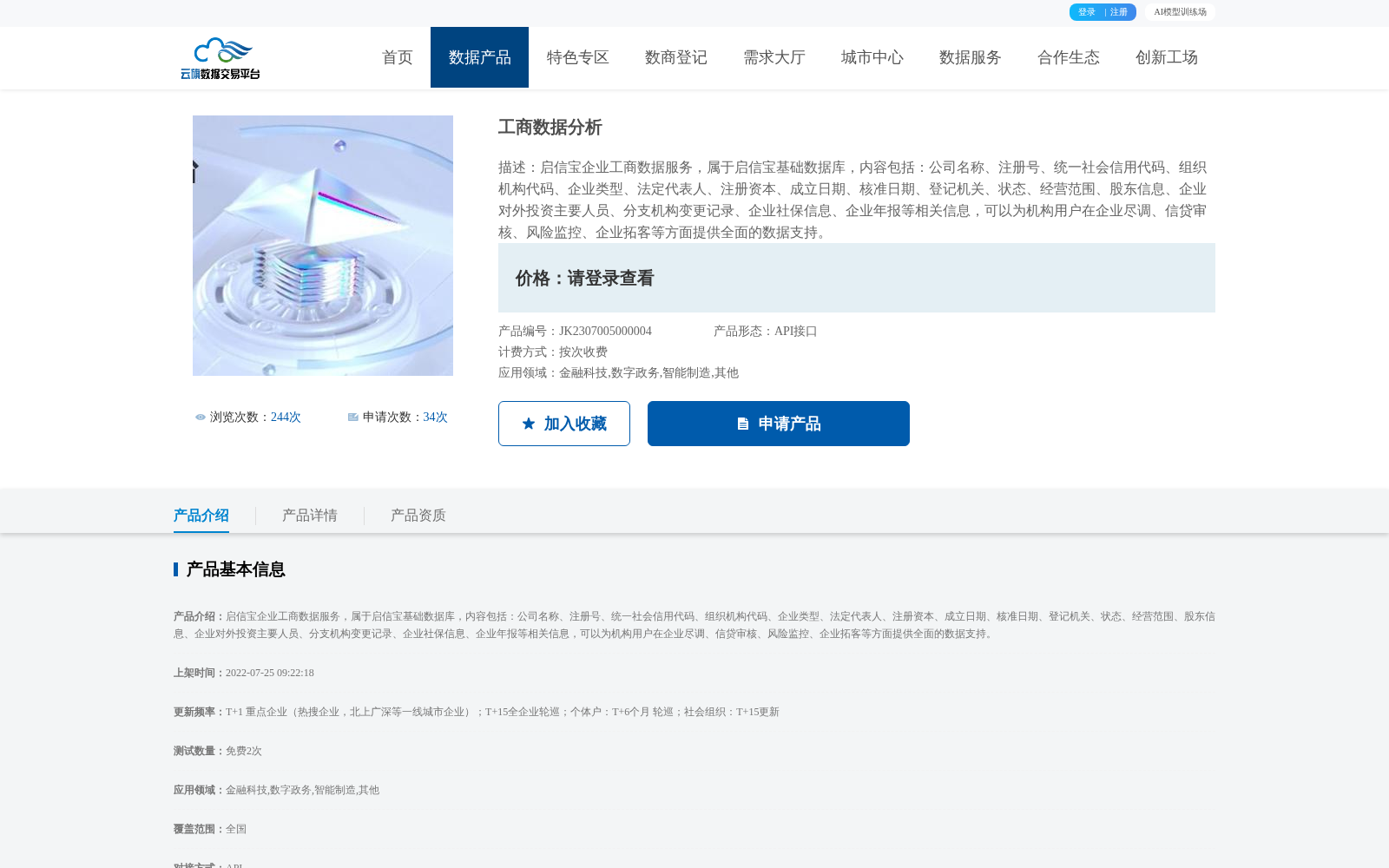Click the 34次 application count
This screenshot has width=1389, height=868.
click(x=436, y=418)
